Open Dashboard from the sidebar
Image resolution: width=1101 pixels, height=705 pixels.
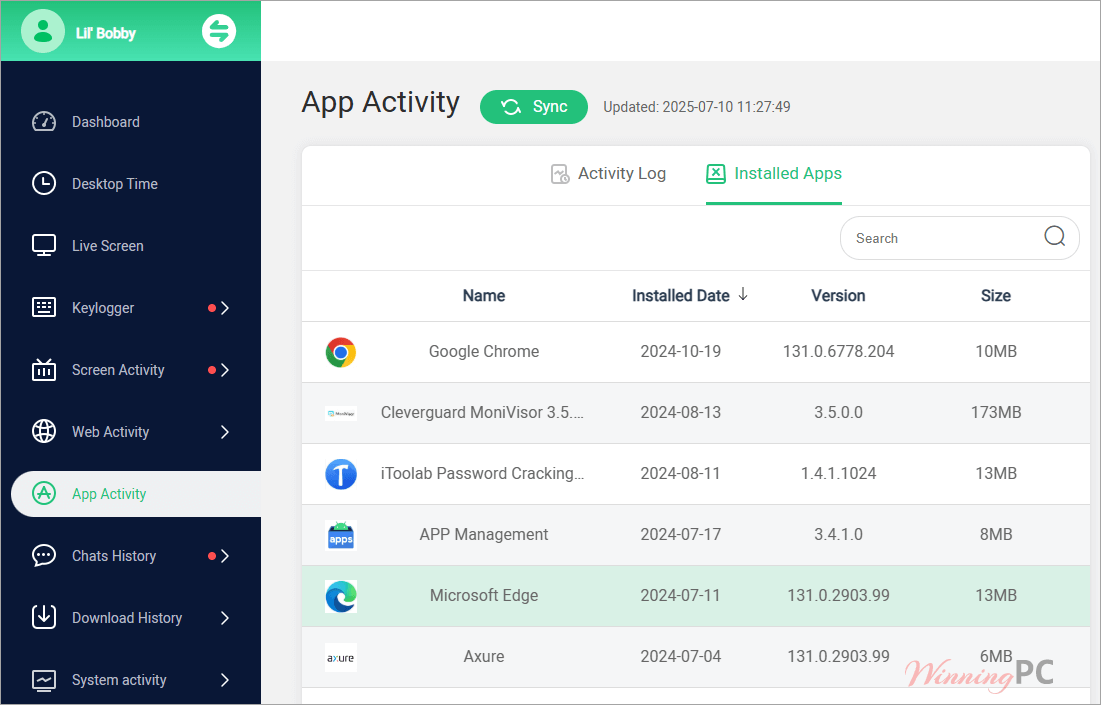click(x=105, y=121)
